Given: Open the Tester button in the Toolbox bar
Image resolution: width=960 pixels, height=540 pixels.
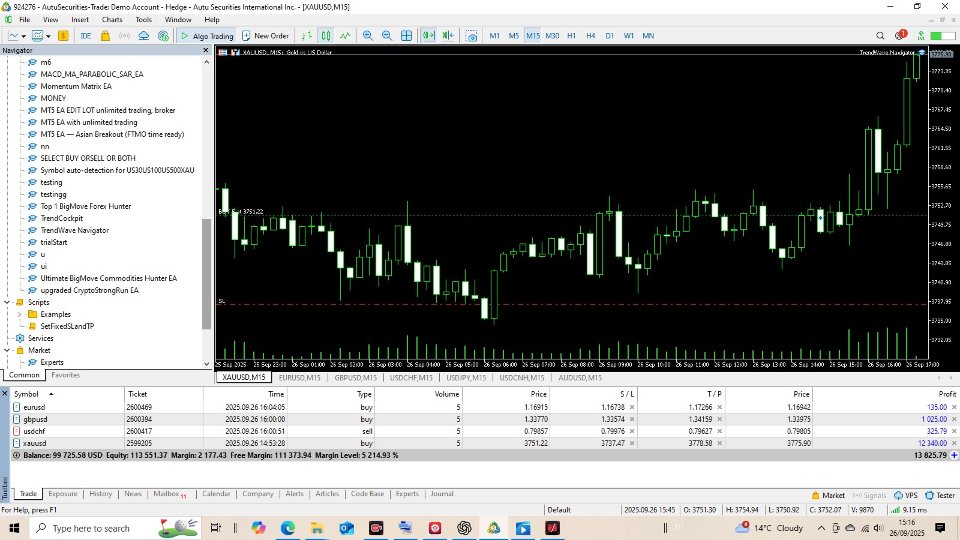Looking at the screenshot, I should point(940,495).
